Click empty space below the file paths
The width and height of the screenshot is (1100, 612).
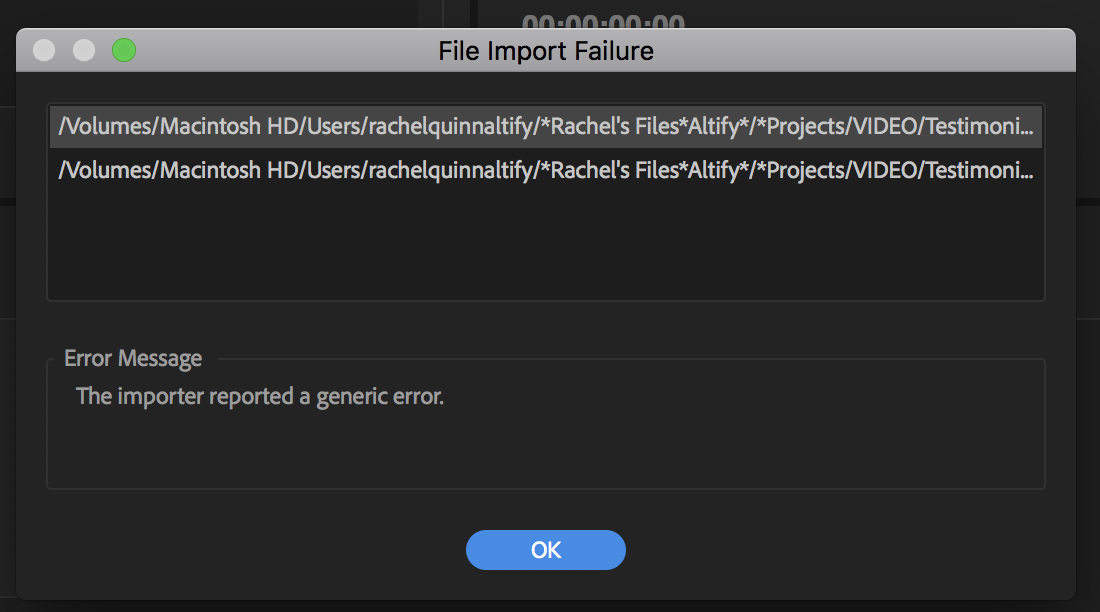click(x=545, y=245)
